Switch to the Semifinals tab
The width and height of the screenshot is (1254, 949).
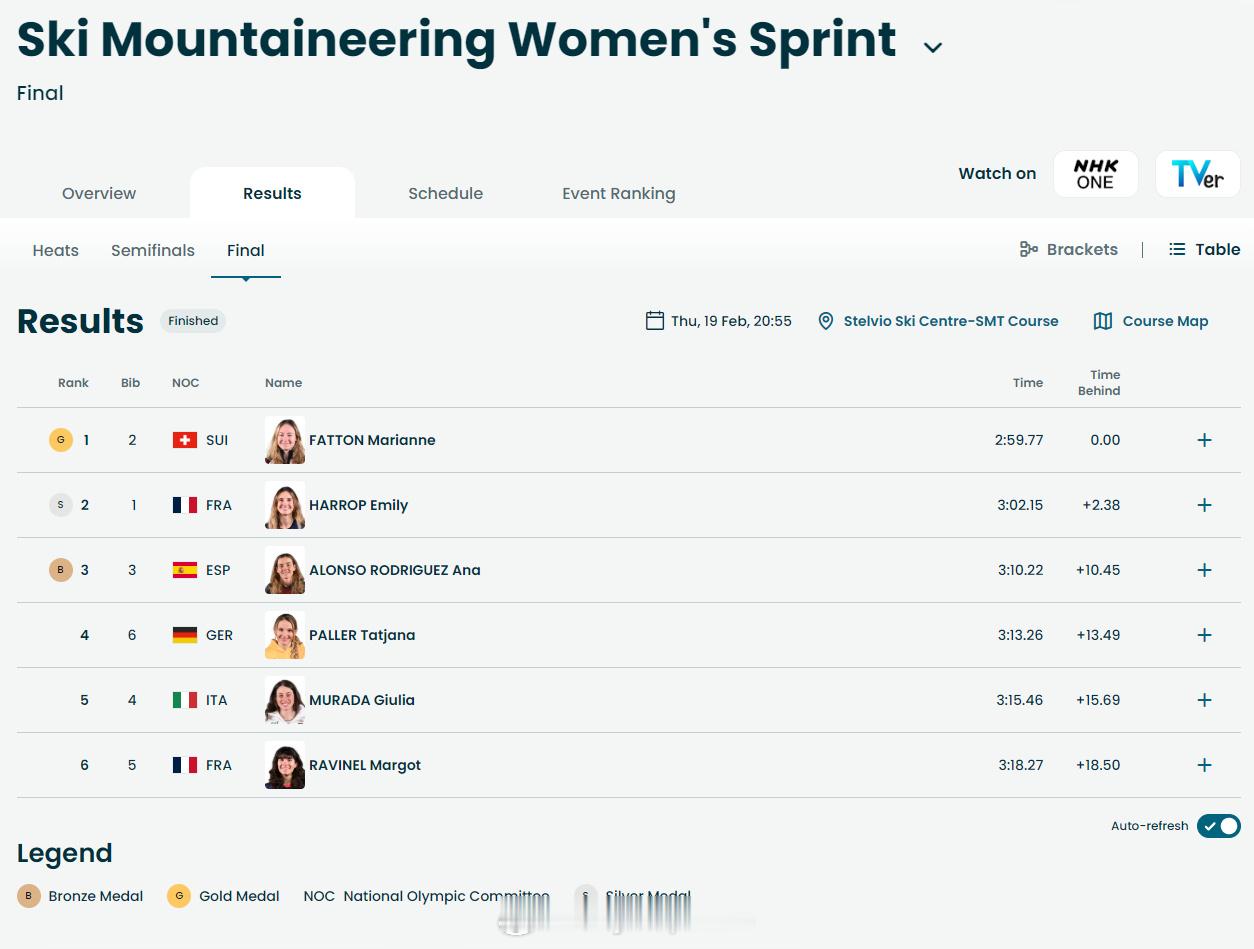(153, 250)
